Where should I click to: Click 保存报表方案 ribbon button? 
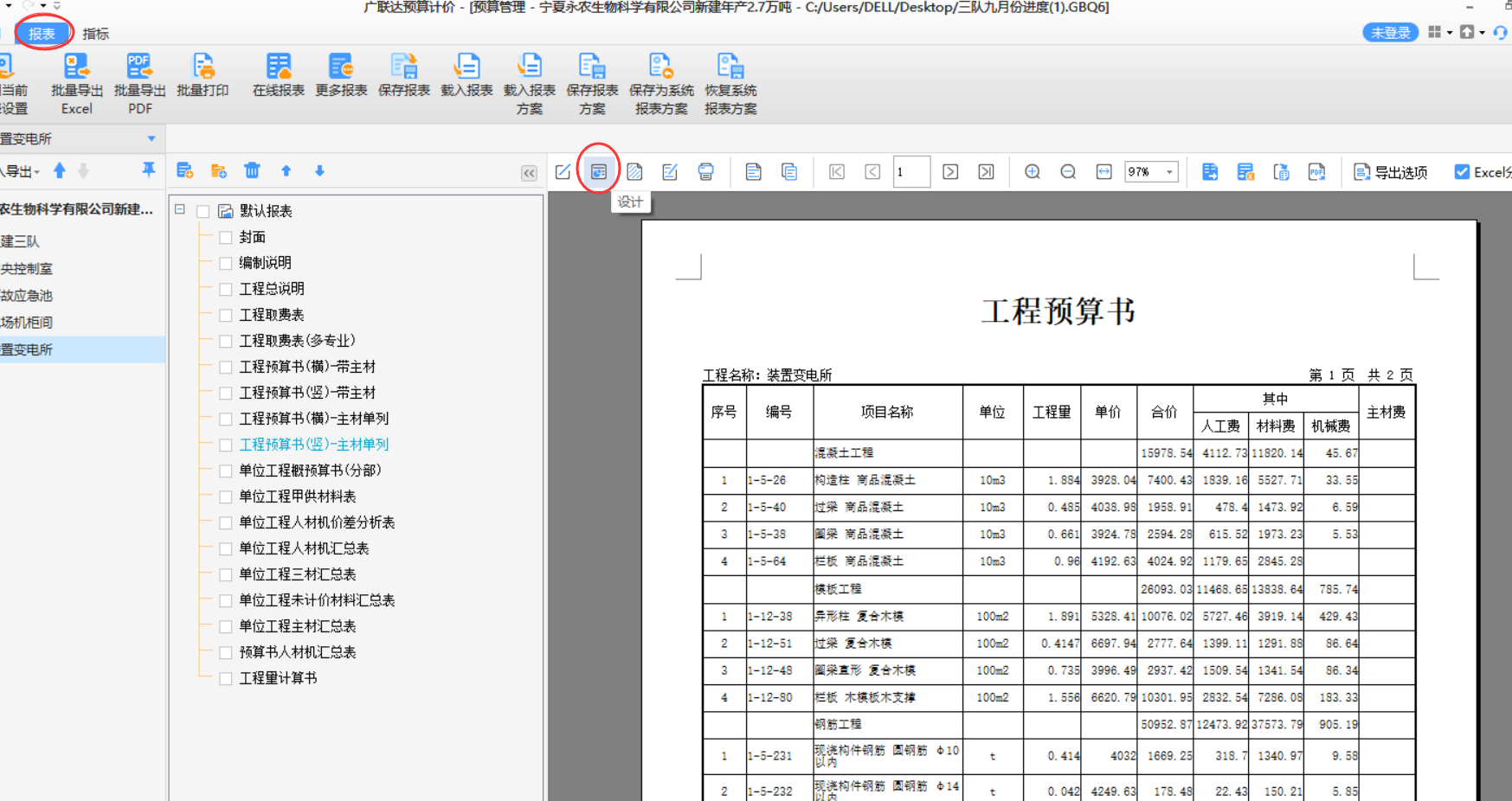592,84
